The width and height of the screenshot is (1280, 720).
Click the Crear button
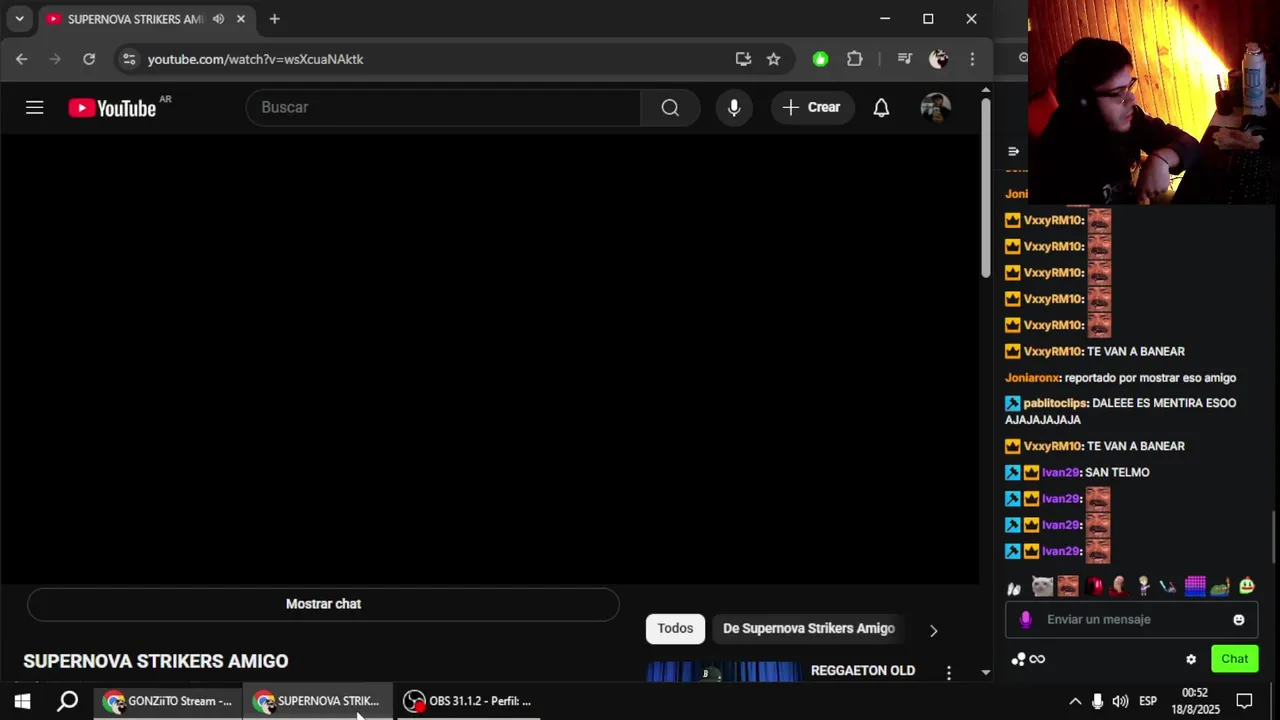(x=812, y=107)
